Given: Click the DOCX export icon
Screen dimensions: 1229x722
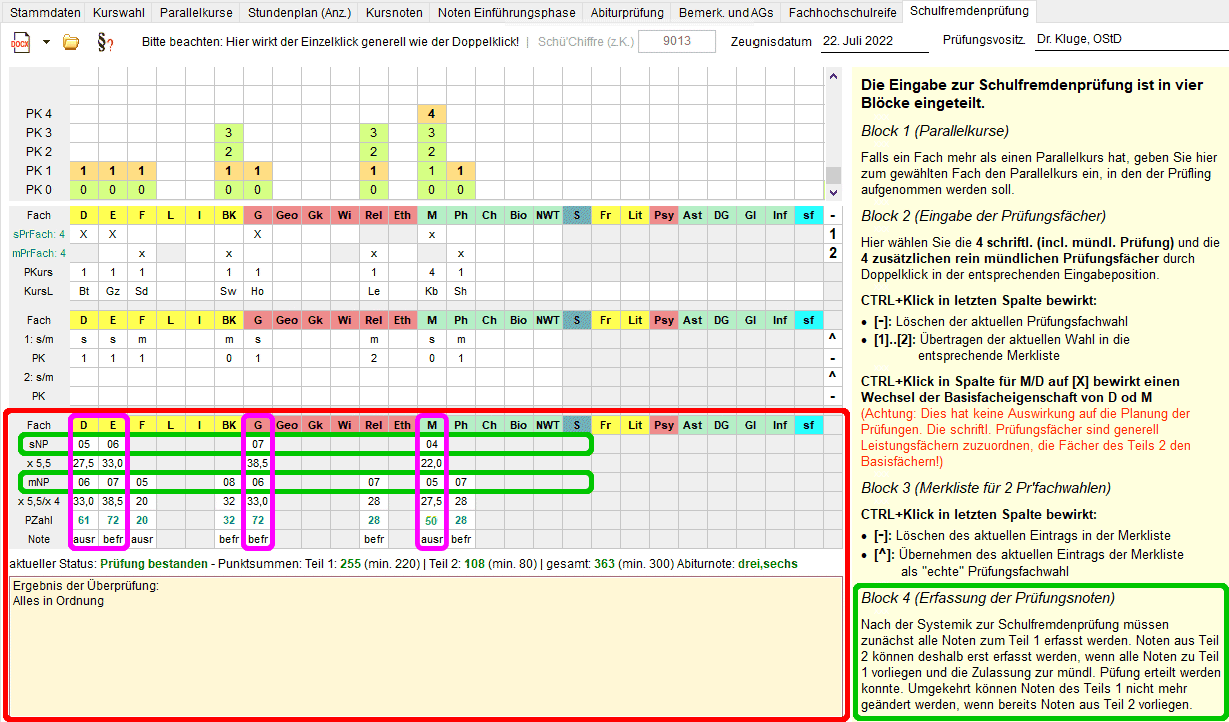Looking at the screenshot, I should click(20, 42).
